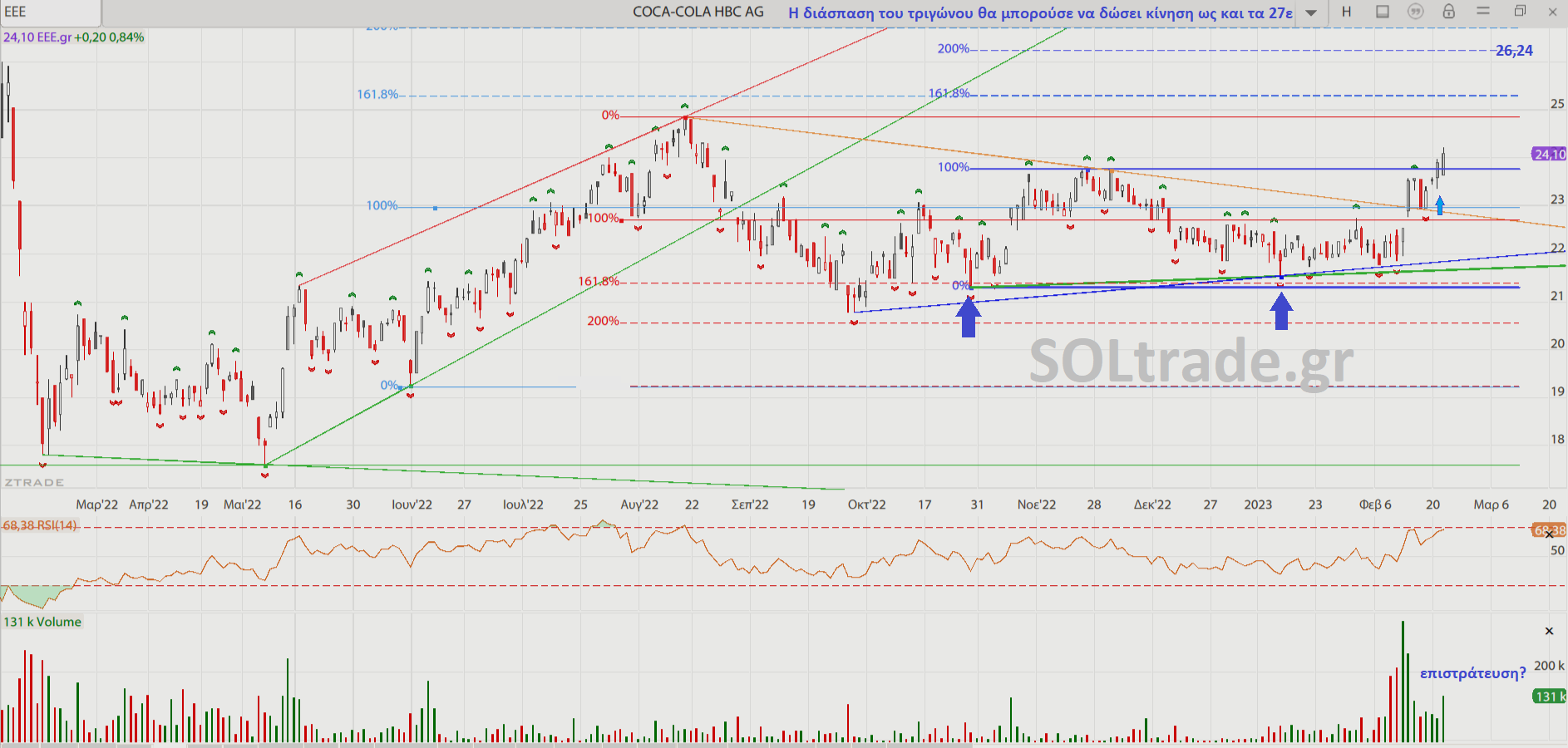This screenshot has width=1568, height=748.
Task: Click the Οκτ'22 date axis label
Action: tap(867, 504)
